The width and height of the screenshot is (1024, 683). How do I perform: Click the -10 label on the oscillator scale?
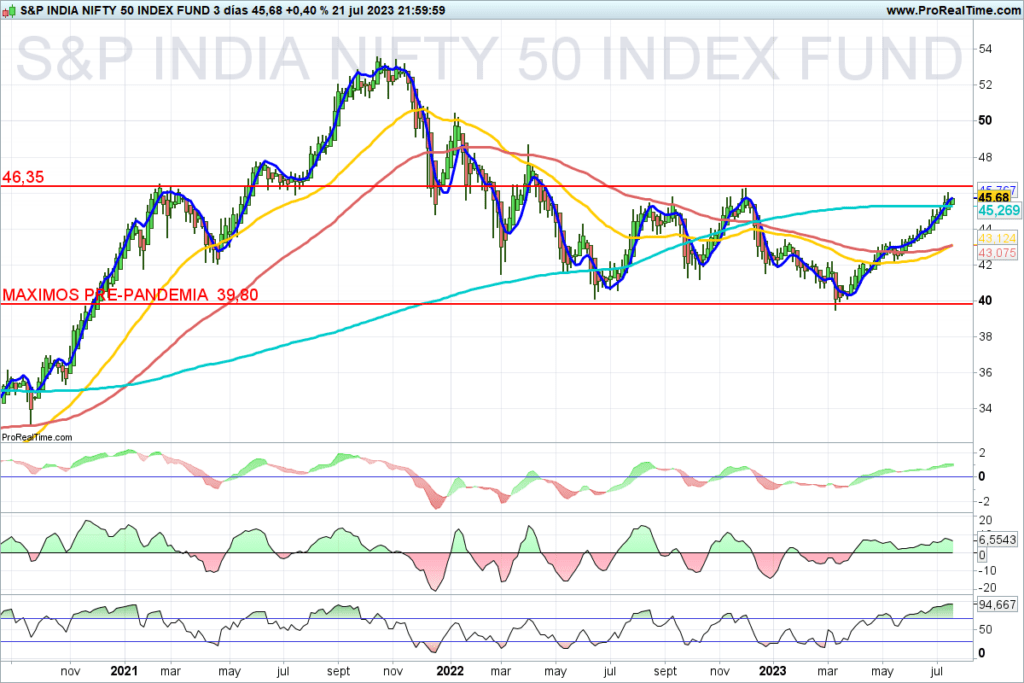pyautogui.click(x=987, y=571)
